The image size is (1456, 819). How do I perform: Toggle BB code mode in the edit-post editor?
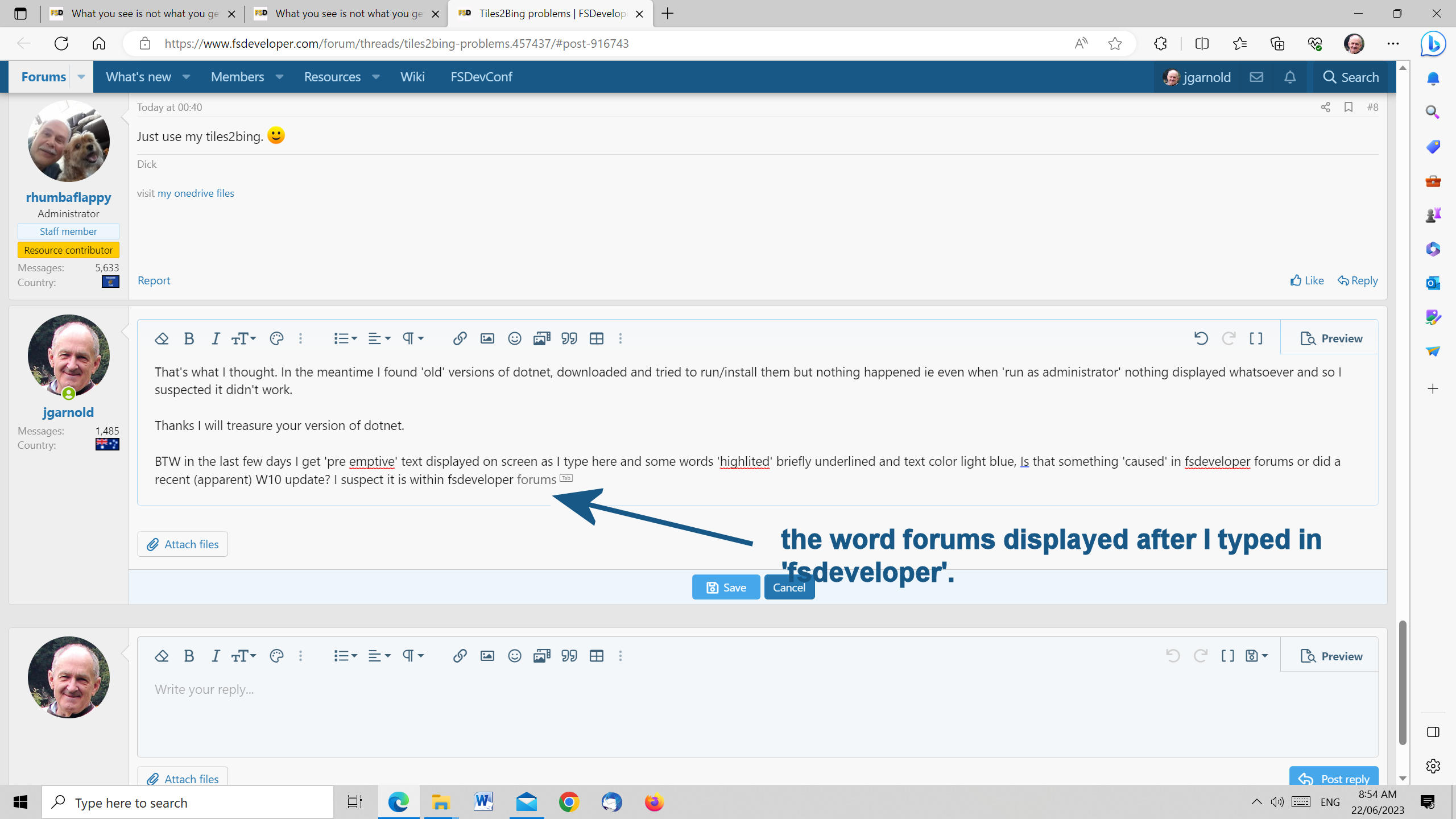(1256, 338)
